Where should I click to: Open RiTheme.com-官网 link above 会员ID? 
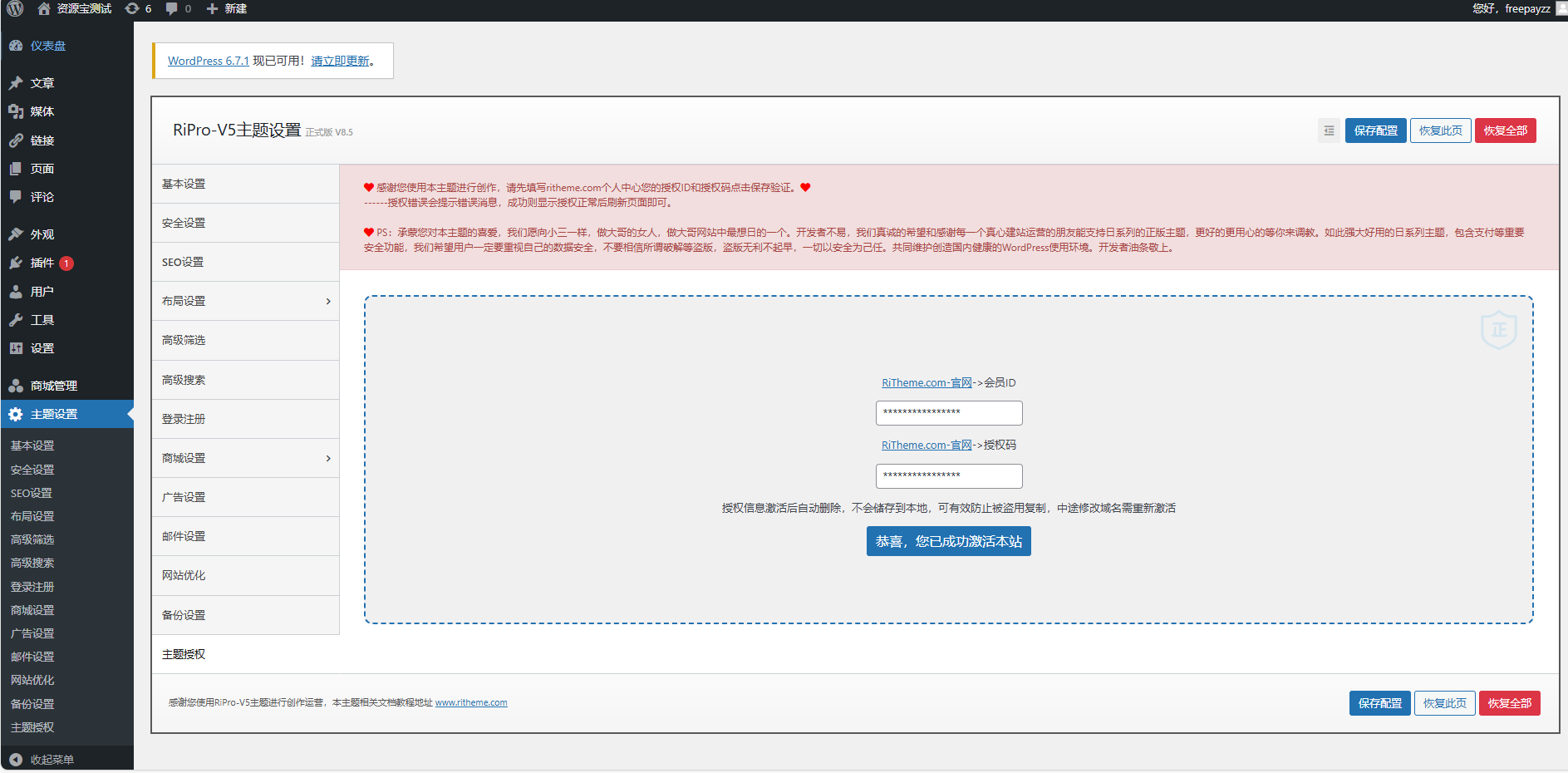[x=927, y=382]
